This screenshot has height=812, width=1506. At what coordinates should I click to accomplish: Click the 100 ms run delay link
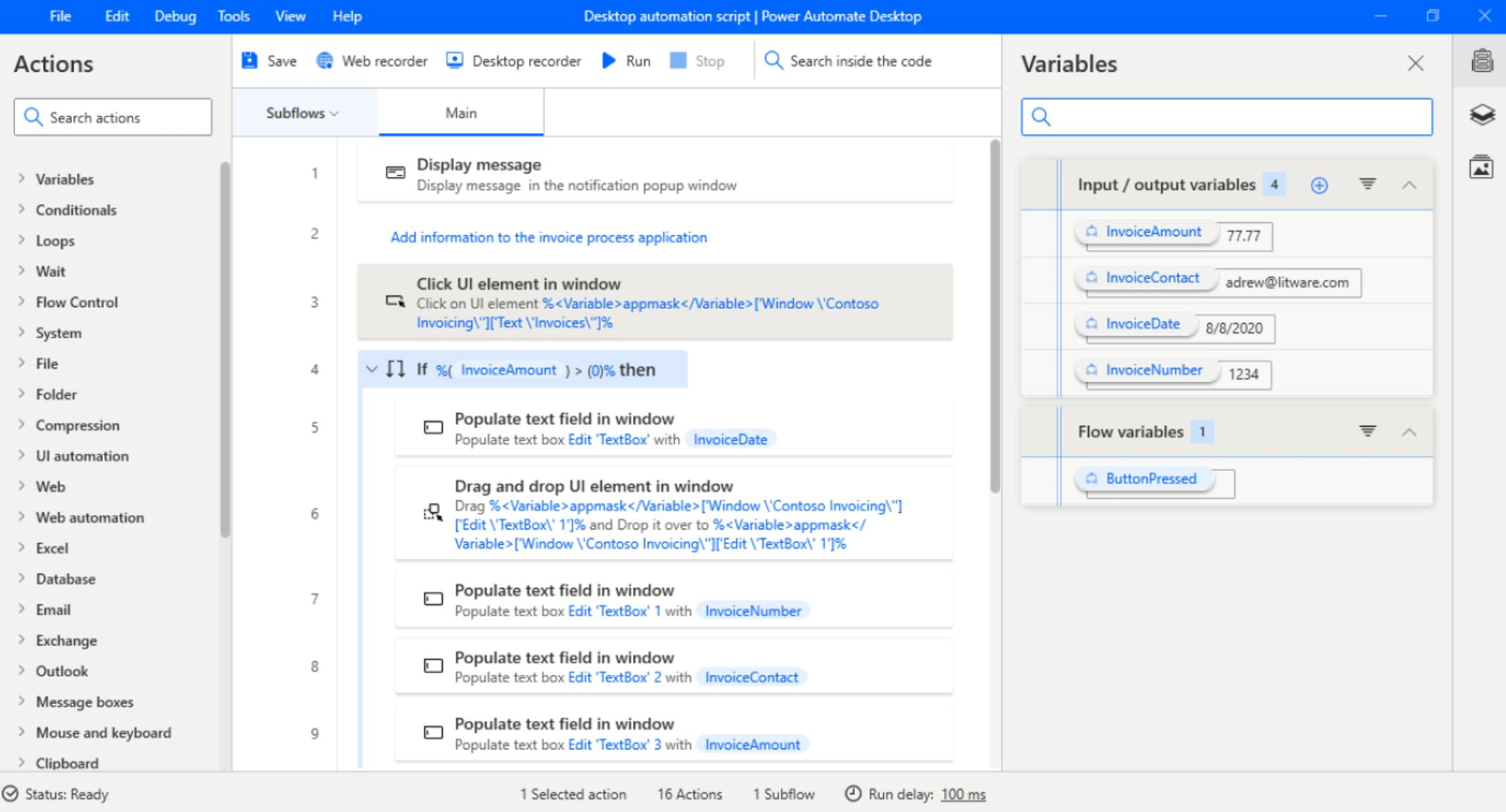(962, 794)
